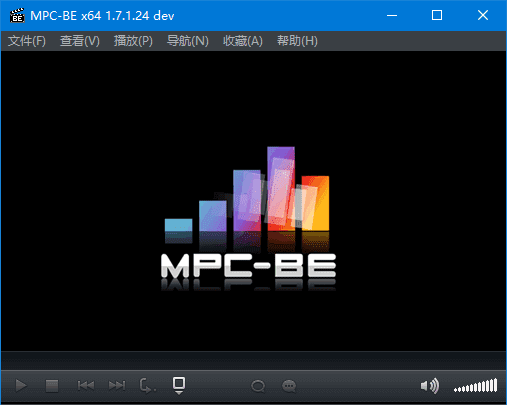
Task: Open the 导航(N) menu
Action: point(187,41)
